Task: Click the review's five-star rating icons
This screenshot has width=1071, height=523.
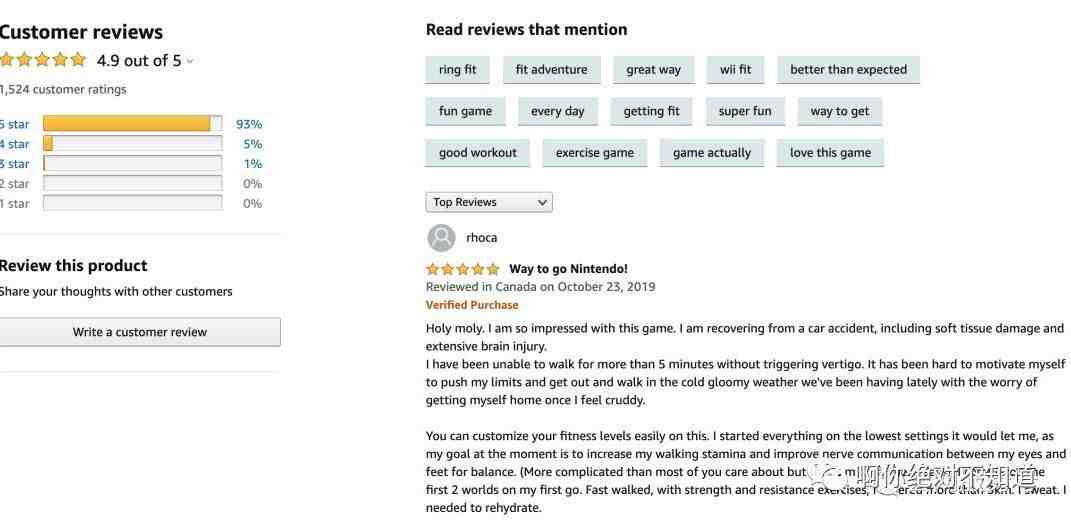Action: (x=462, y=269)
